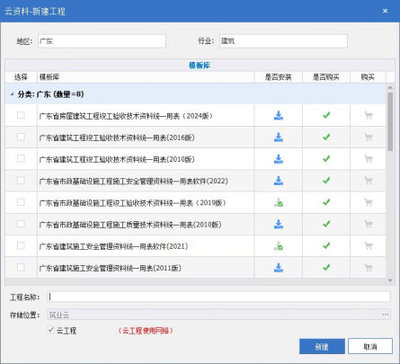This screenshot has height=364, width=400.
Task: Click the 是否安装 column header
Action: click(x=278, y=77)
